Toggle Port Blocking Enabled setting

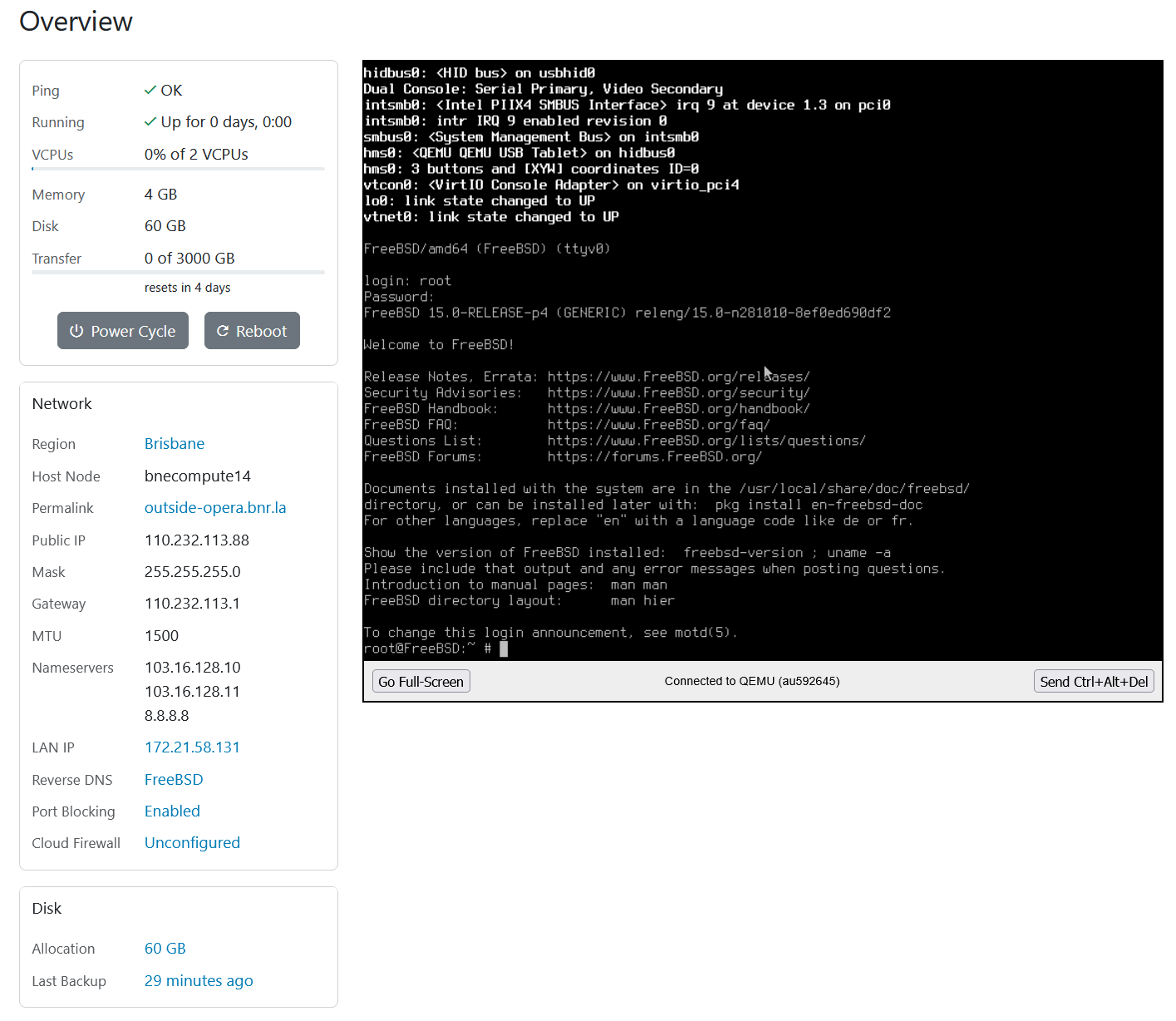pos(172,811)
